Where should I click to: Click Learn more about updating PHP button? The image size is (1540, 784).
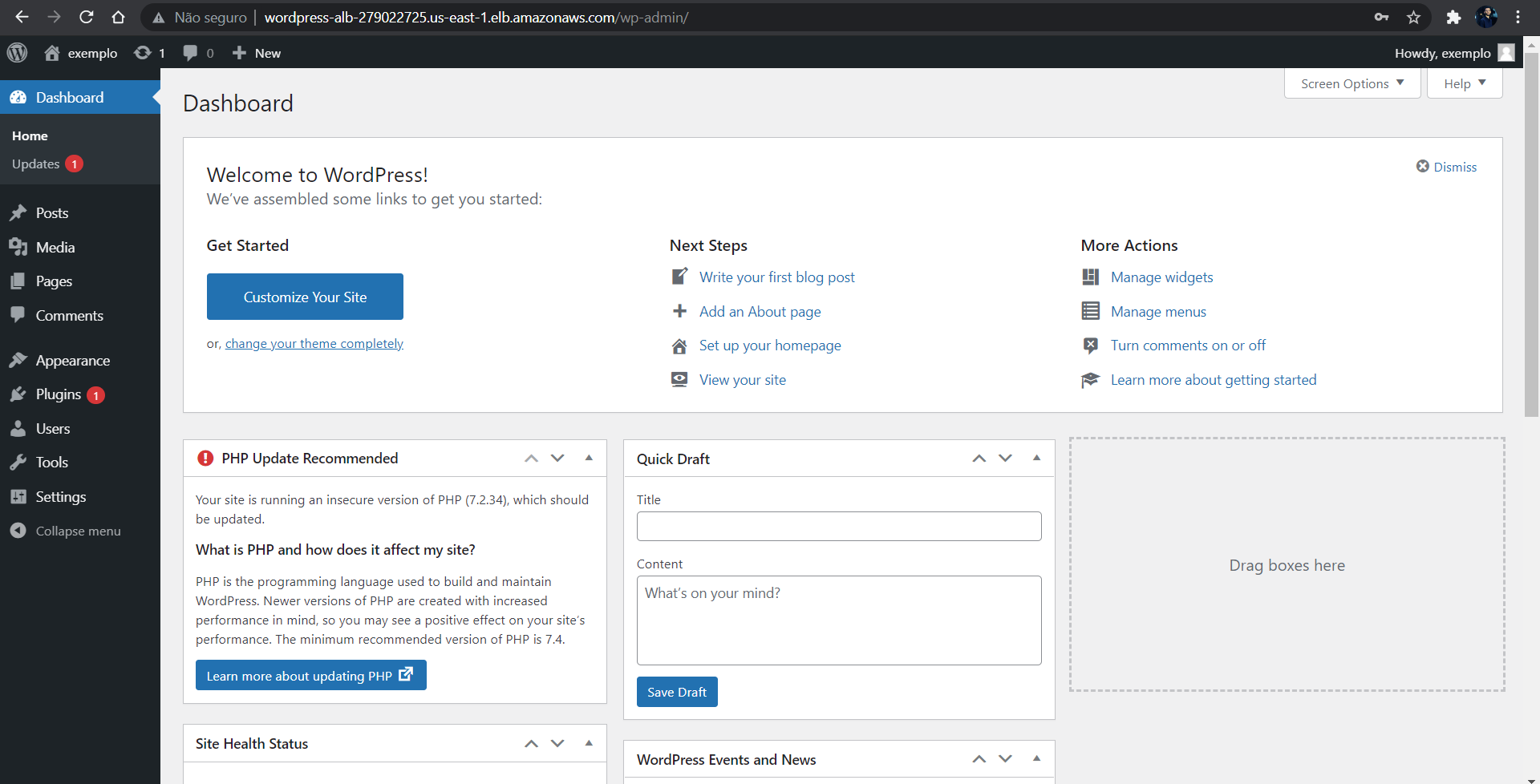[x=310, y=675]
